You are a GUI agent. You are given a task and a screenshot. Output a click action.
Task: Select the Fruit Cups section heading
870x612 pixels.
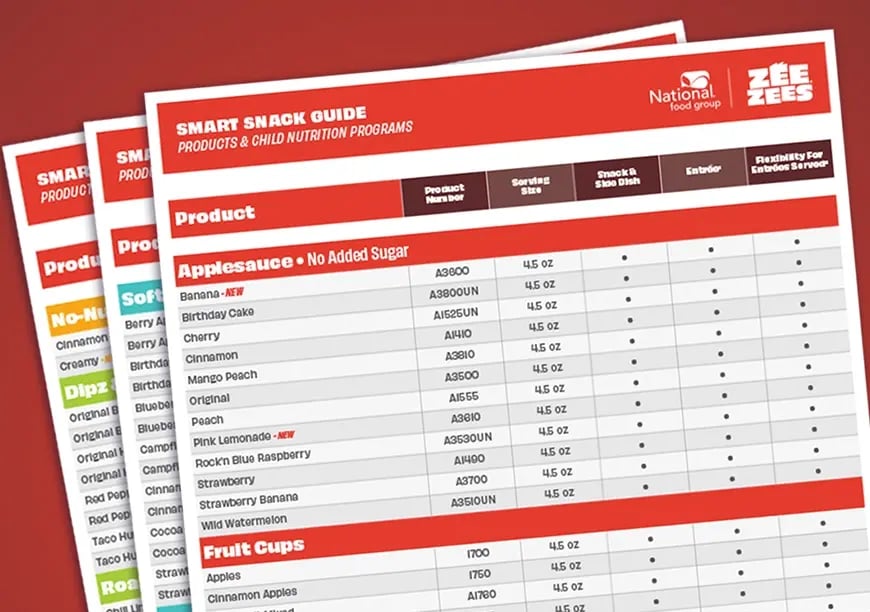coord(254,549)
